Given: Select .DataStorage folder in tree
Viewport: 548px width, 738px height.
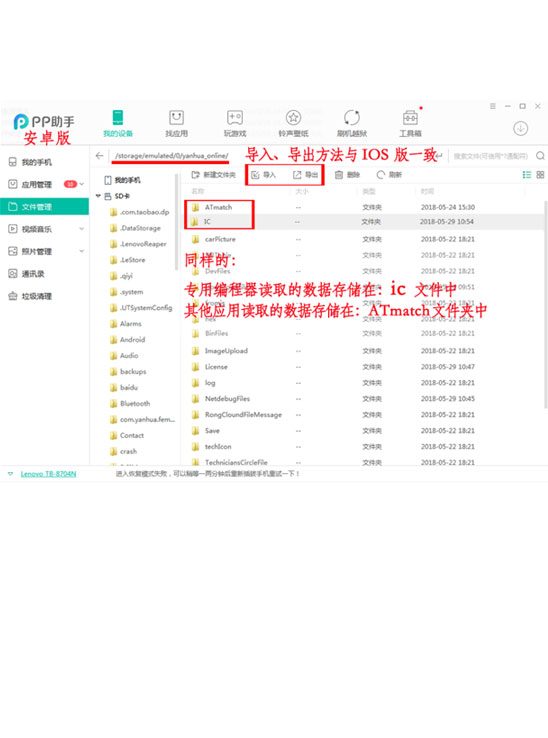Looking at the screenshot, I should tap(135, 228).
